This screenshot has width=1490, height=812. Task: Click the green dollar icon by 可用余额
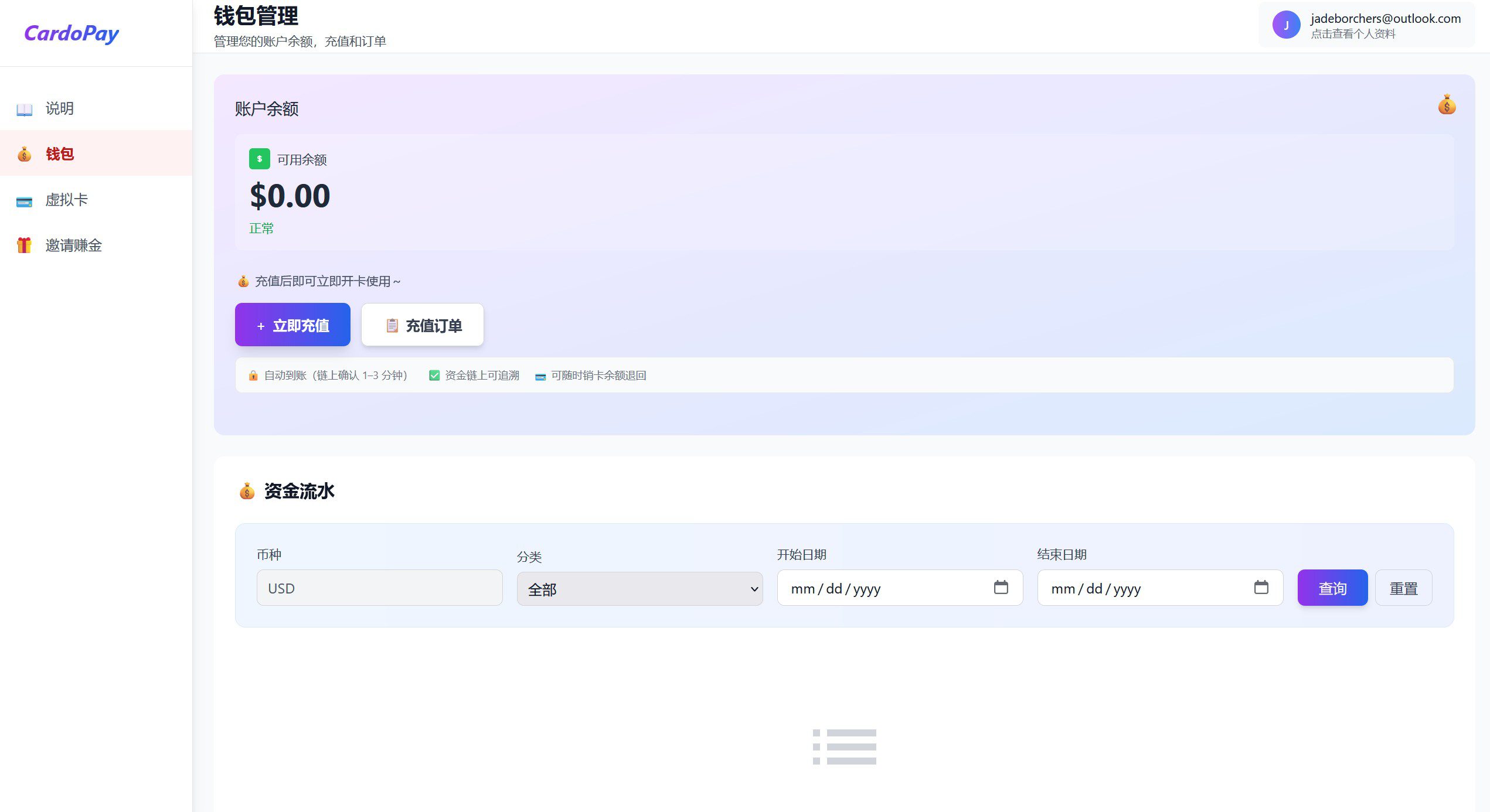259,159
